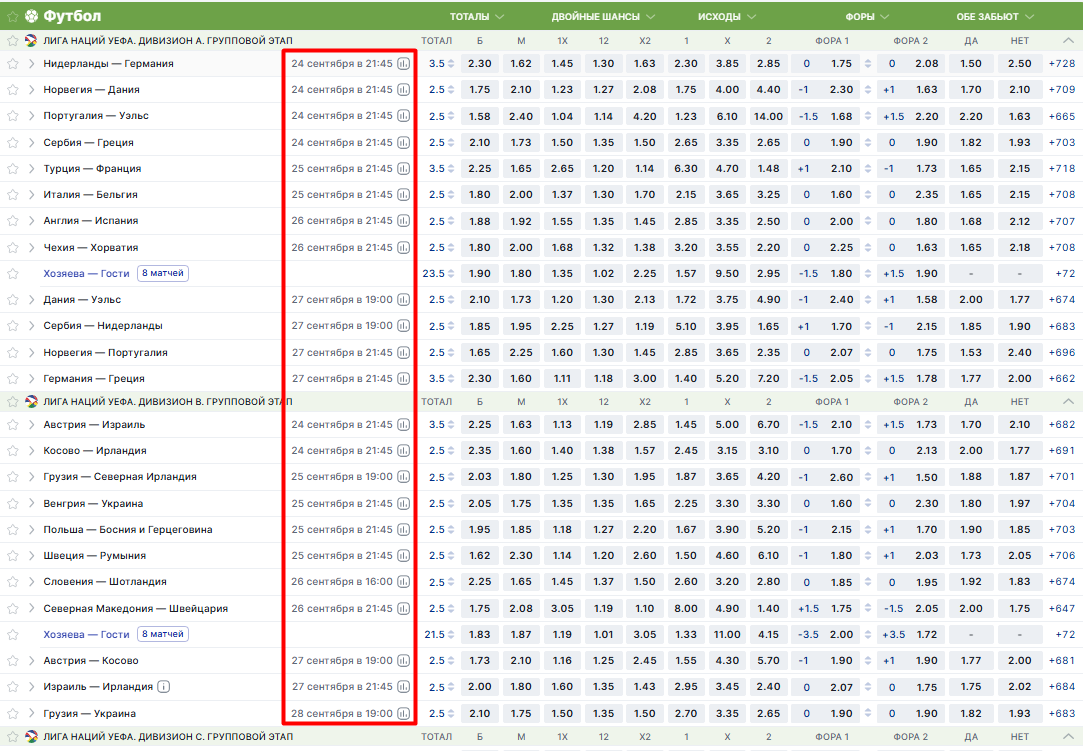Screen dimensions: 1083x751
Task: Open statistics icon for Германия — Греция match
Action: (x=403, y=379)
